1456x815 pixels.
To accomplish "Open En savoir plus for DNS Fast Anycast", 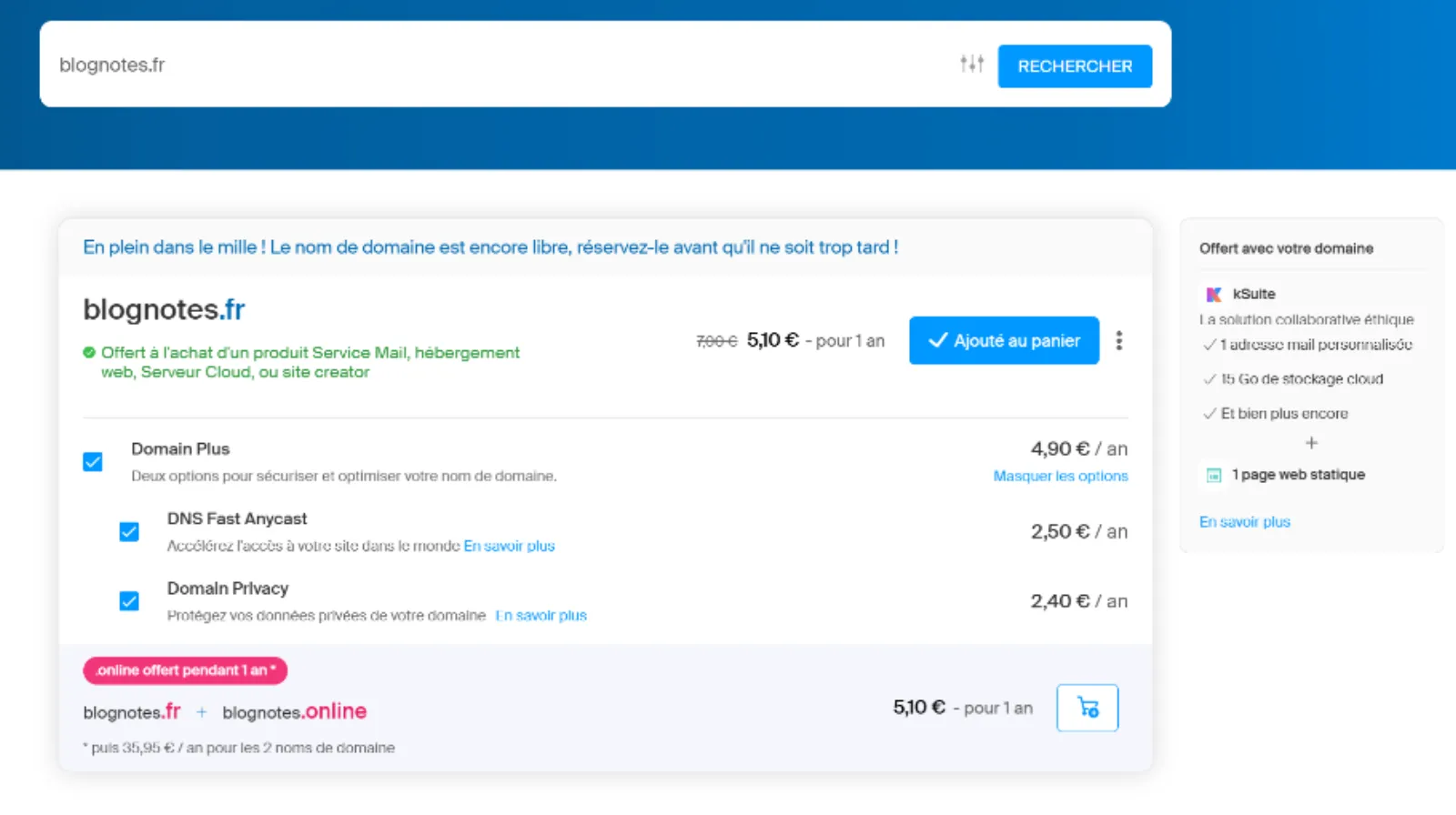I will pos(509,546).
